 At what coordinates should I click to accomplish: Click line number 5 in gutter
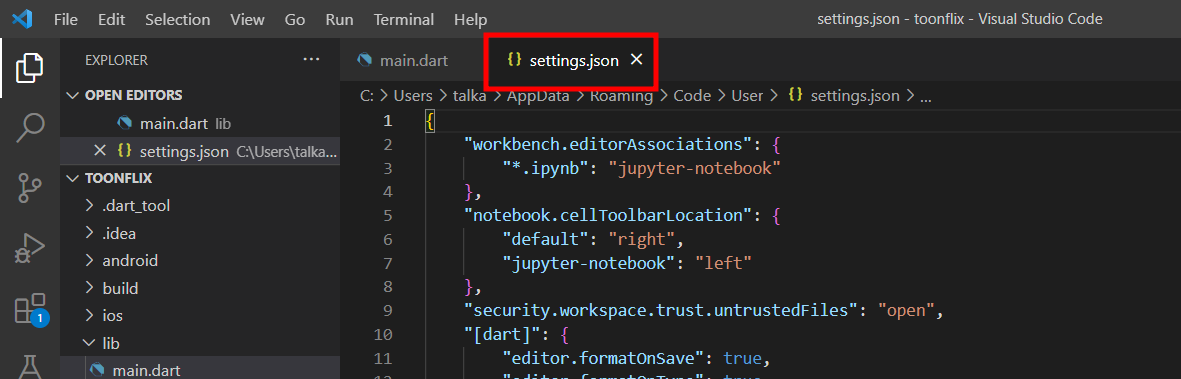point(387,215)
